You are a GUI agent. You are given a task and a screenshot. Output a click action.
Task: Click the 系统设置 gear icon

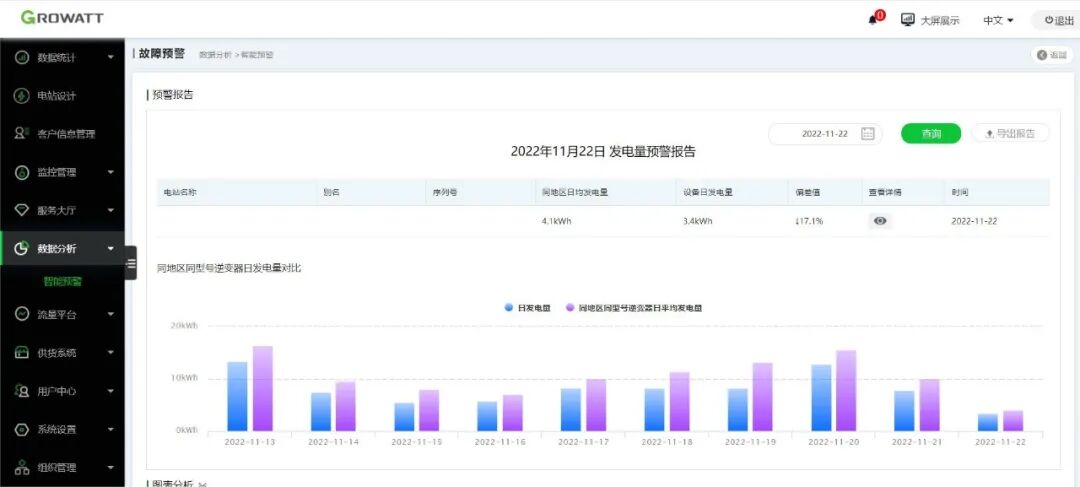(x=21, y=429)
